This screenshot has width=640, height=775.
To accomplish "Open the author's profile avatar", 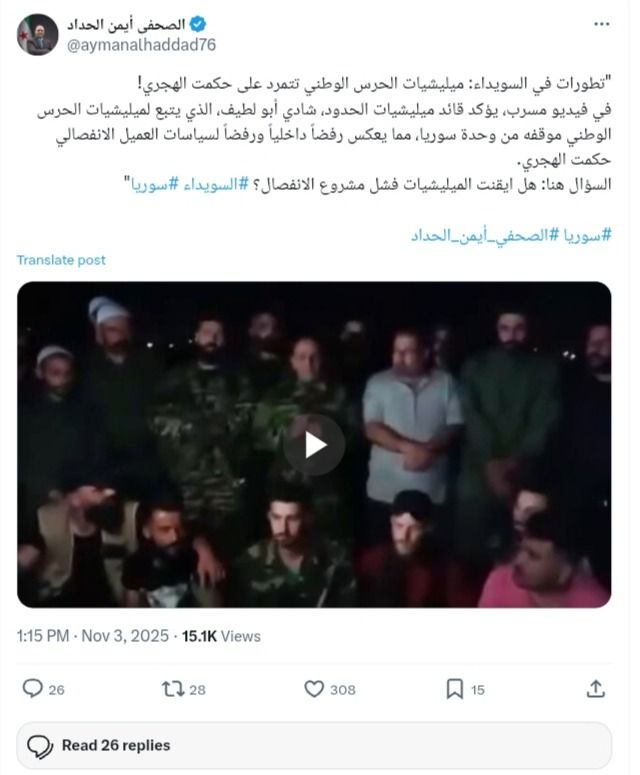I will click(x=38, y=35).
